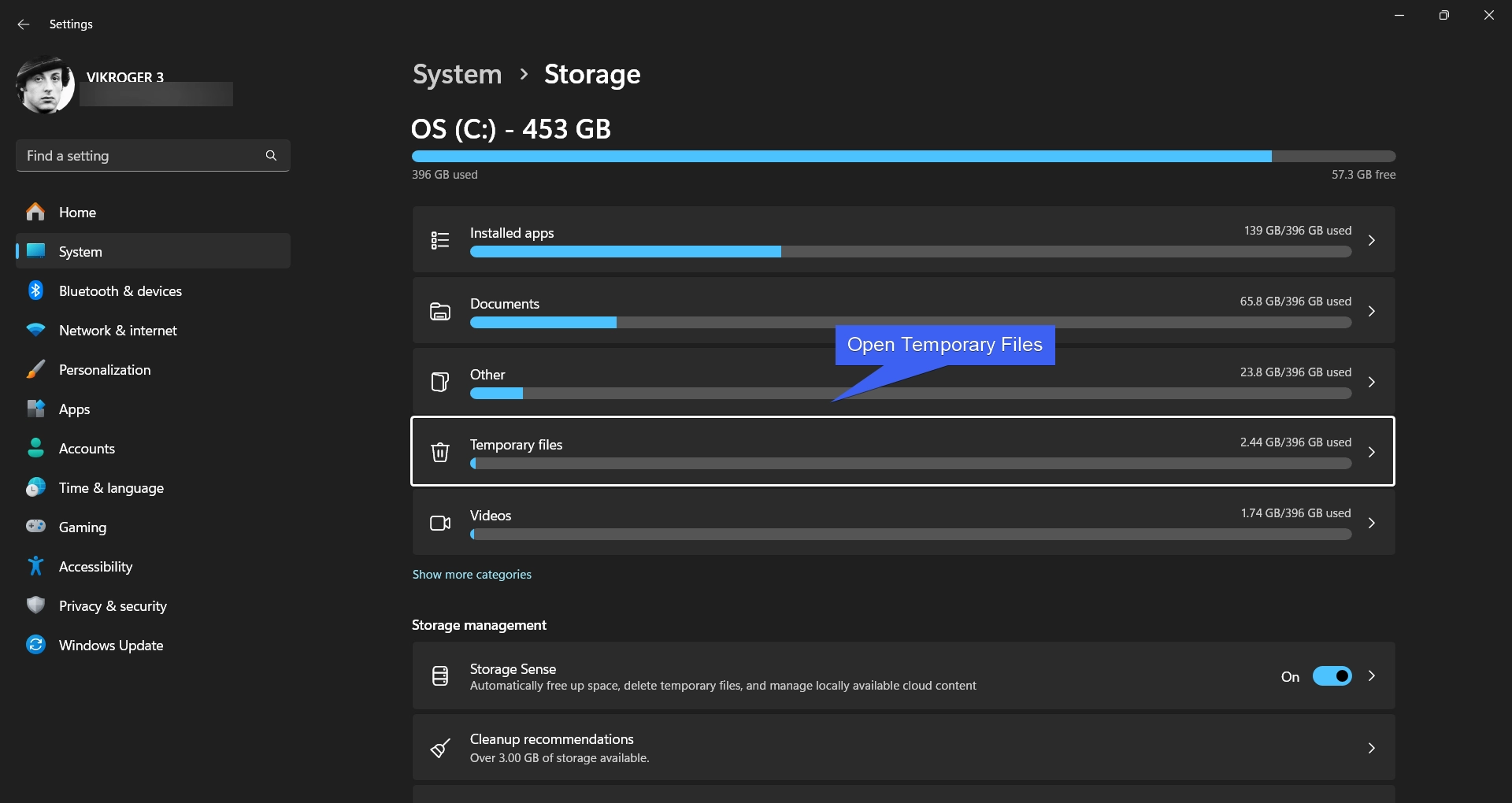Minimize the Settings window
1512x803 pixels.
[x=1399, y=15]
